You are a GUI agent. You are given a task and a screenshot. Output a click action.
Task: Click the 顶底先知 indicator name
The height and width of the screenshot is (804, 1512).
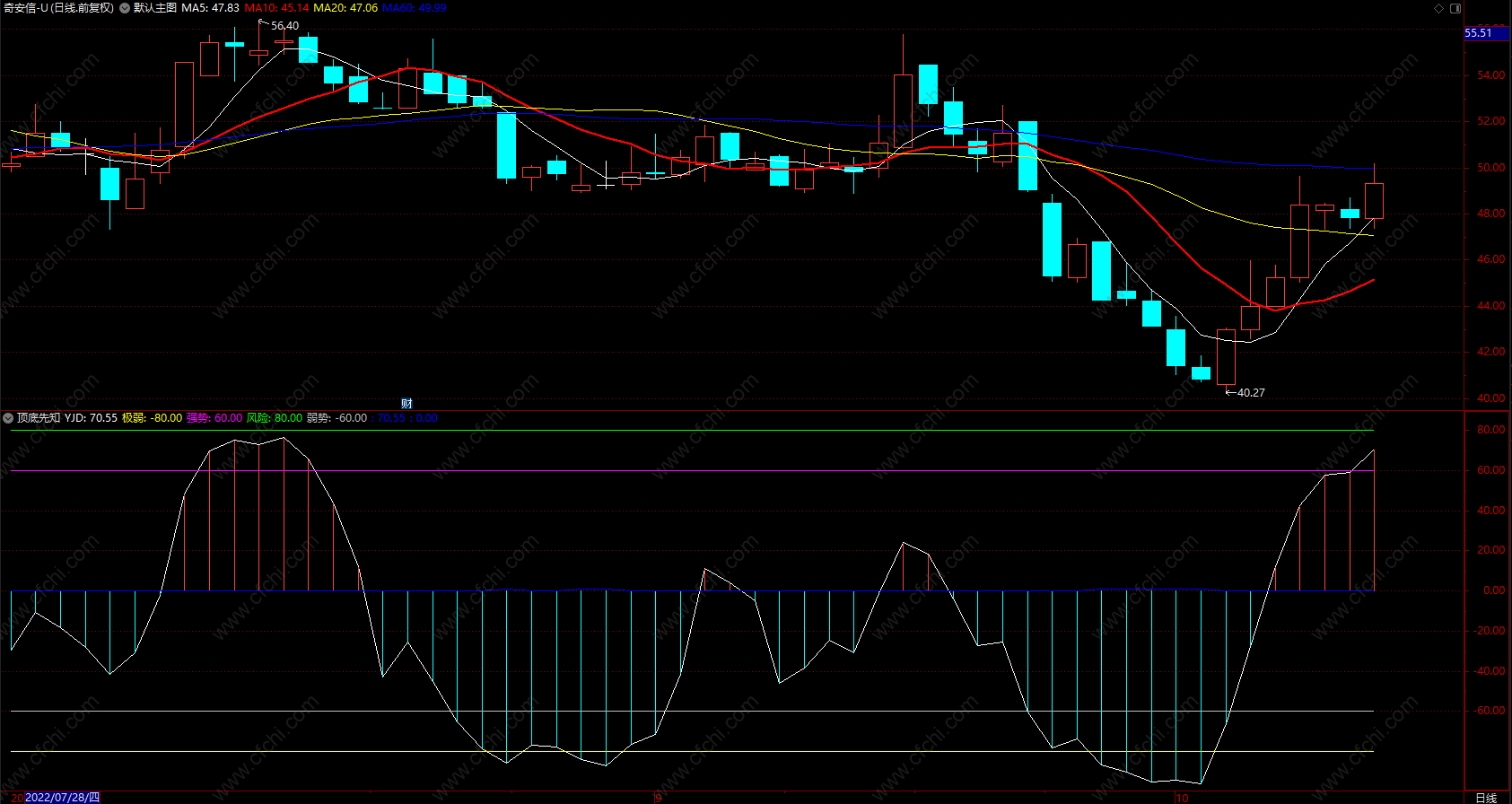39,418
